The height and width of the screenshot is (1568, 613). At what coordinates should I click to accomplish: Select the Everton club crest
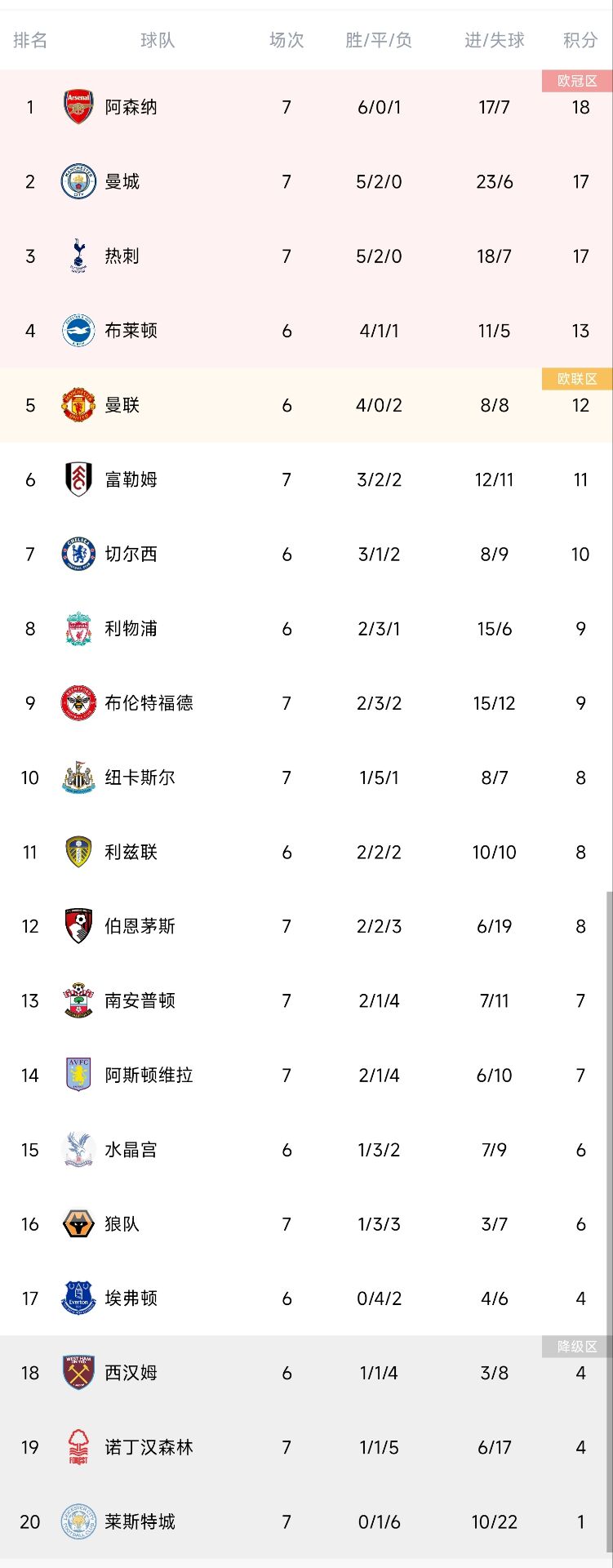pos(78,1298)
